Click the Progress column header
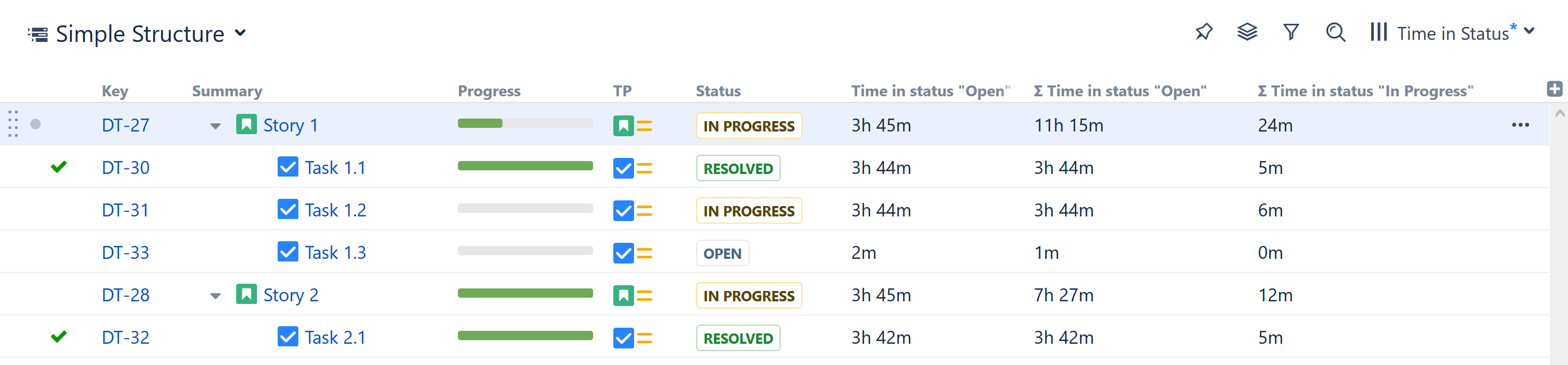The width and height of the screenshot is (1568, 365). [489, 91]
